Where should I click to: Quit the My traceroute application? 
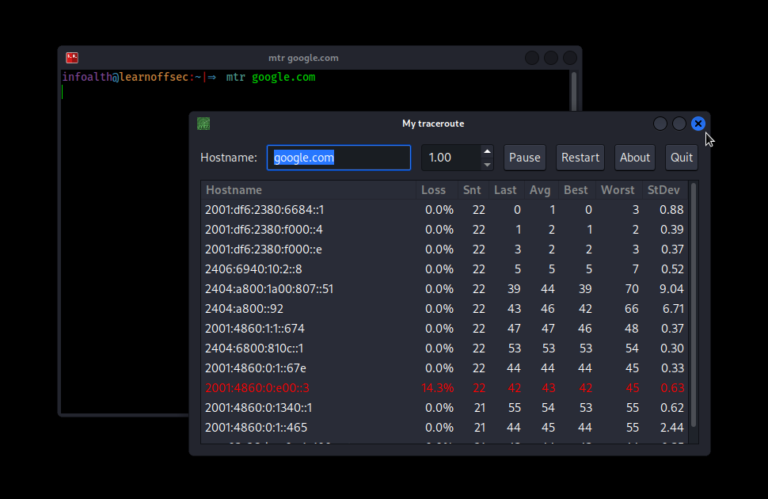click(x=682, y=158)
